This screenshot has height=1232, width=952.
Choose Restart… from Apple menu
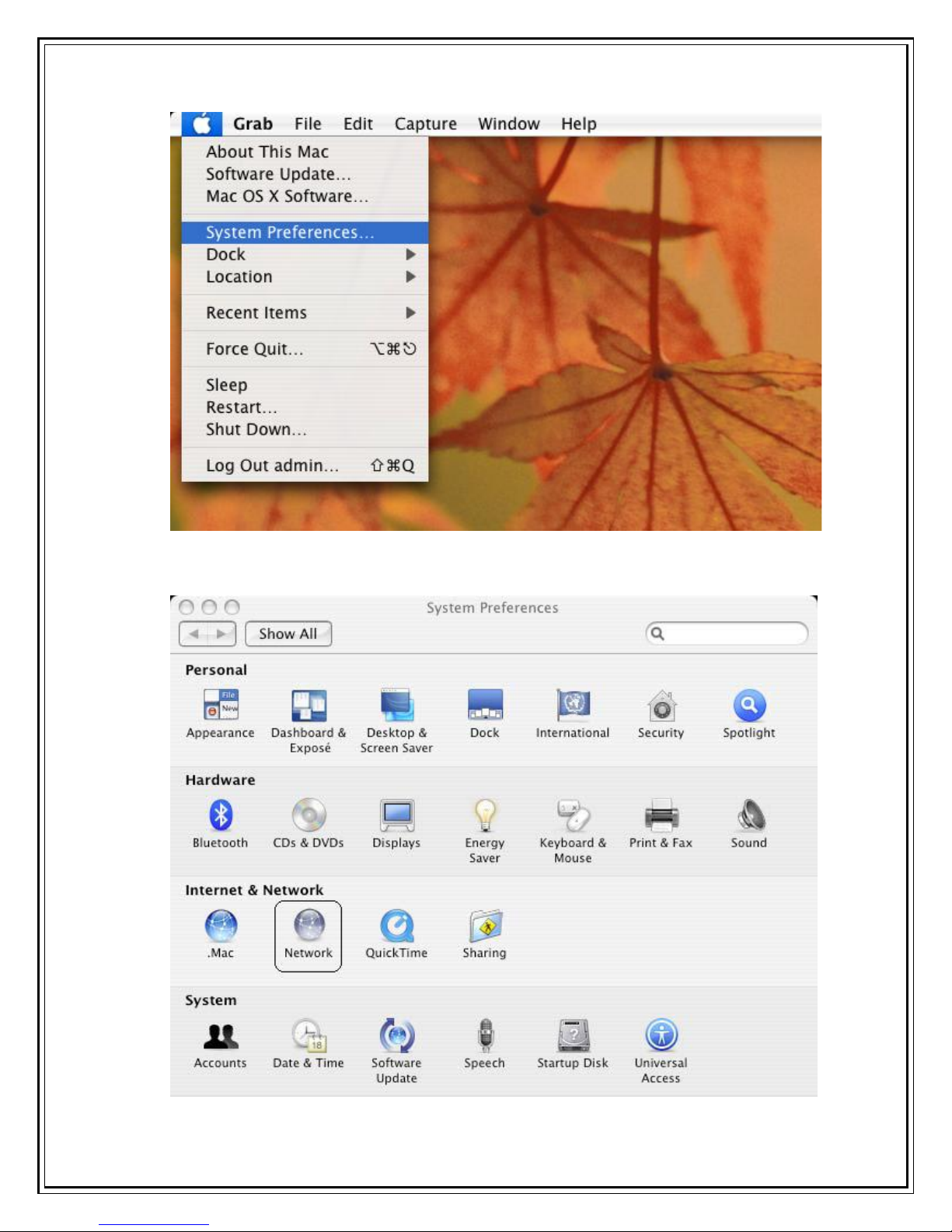[x=305, y=407]
